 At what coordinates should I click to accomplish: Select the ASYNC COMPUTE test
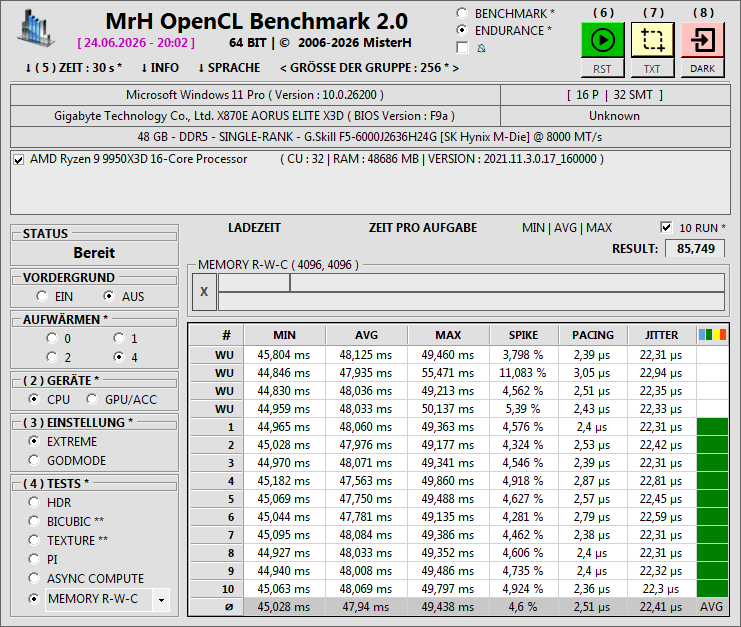pos(34,578)
